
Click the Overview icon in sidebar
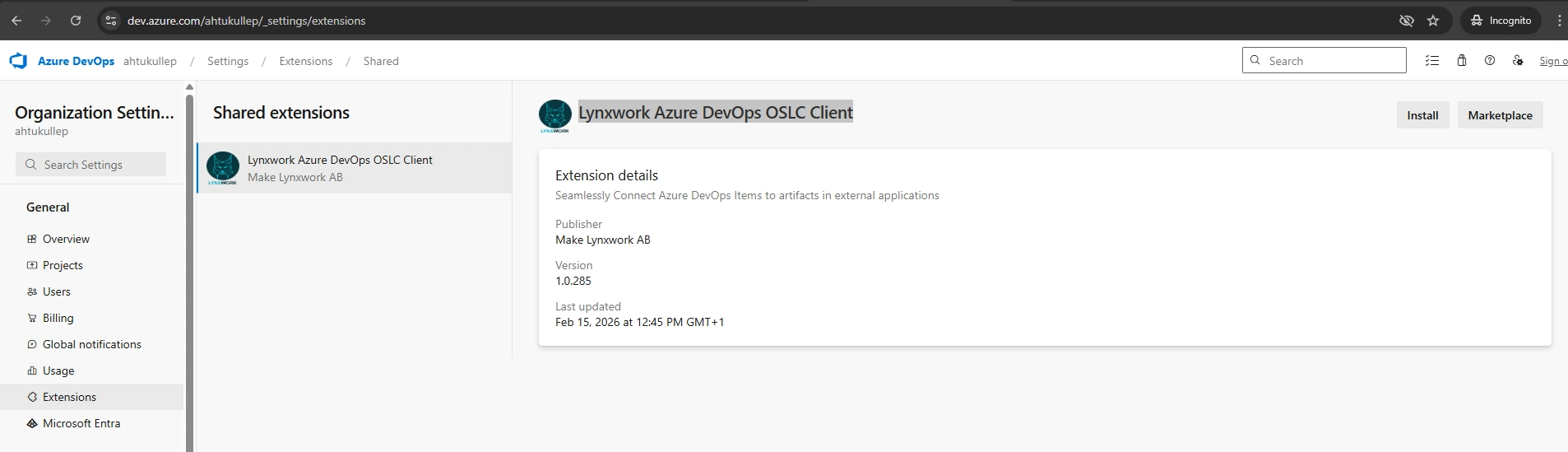32,239
